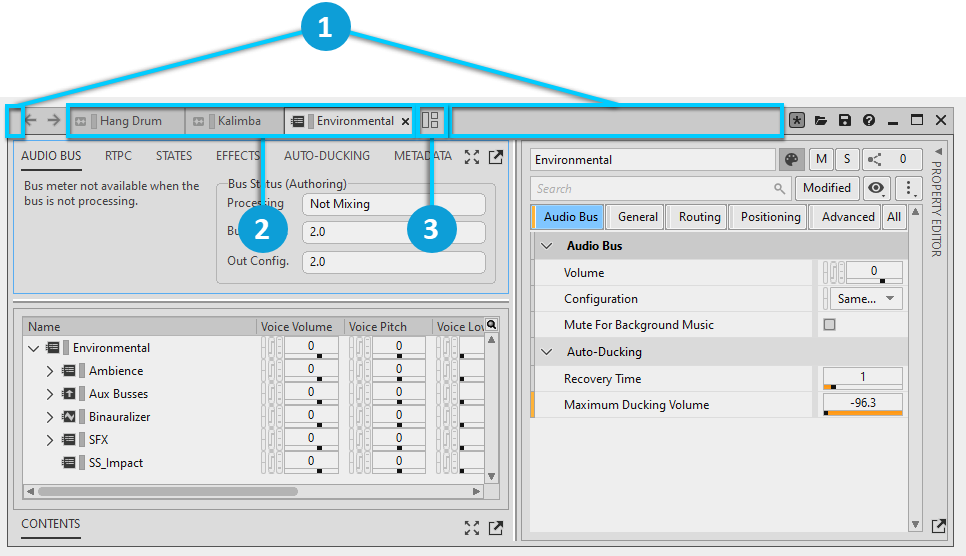Image resolution: width=966 pixels, height=556 pixels.
Task: Click the color palette icon beside Environmental
Action: pyautogui.click(x=791, y=159)
